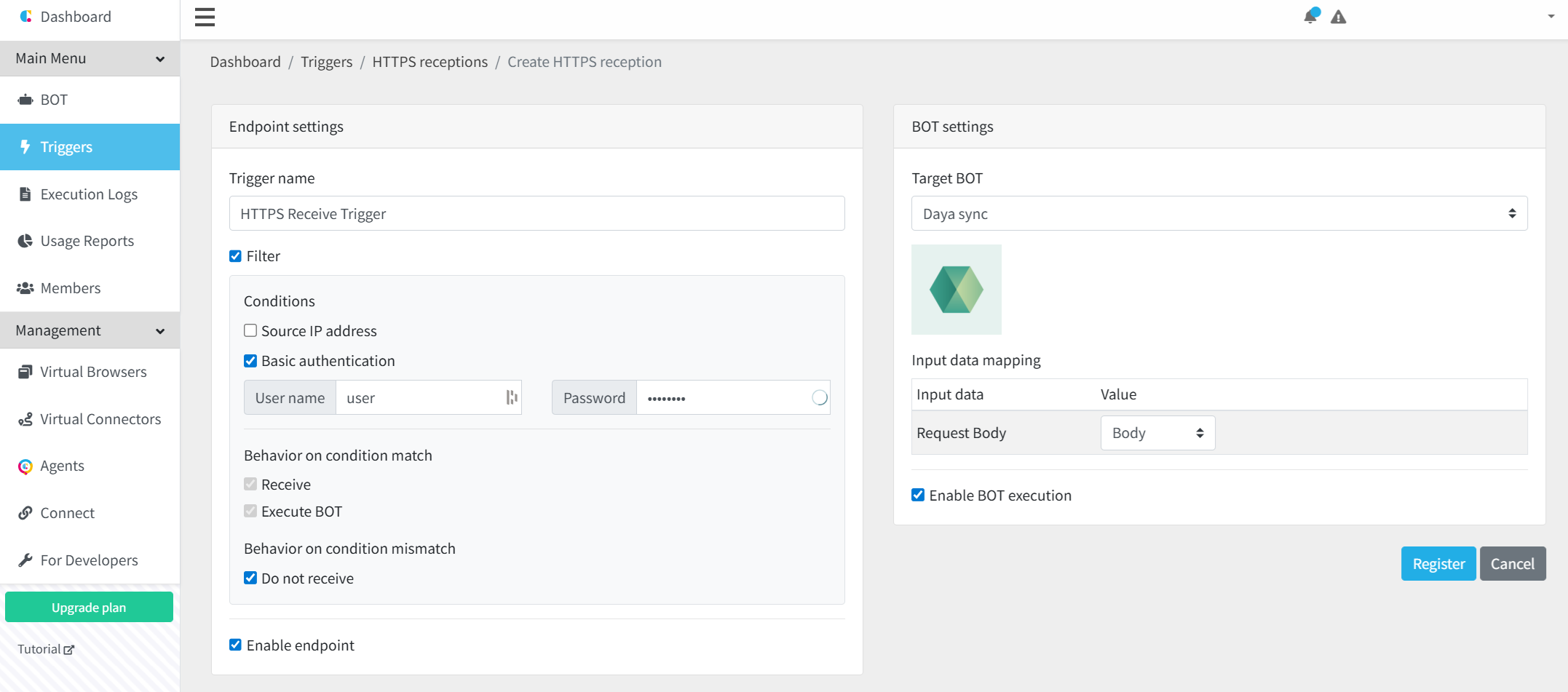Click the 'Behavior on condition mismatch' heading
Image resolution: width=1568 pixels, height=692 pixels.
pyautogui.click(x=349, y=549)
